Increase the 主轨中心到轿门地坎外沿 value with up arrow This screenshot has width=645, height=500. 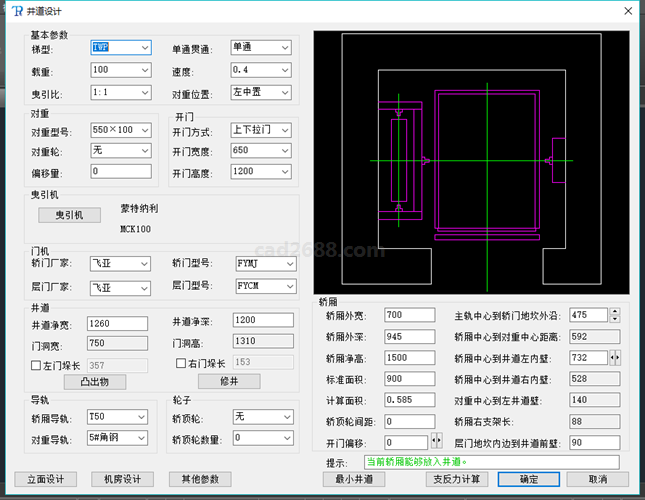614,311
